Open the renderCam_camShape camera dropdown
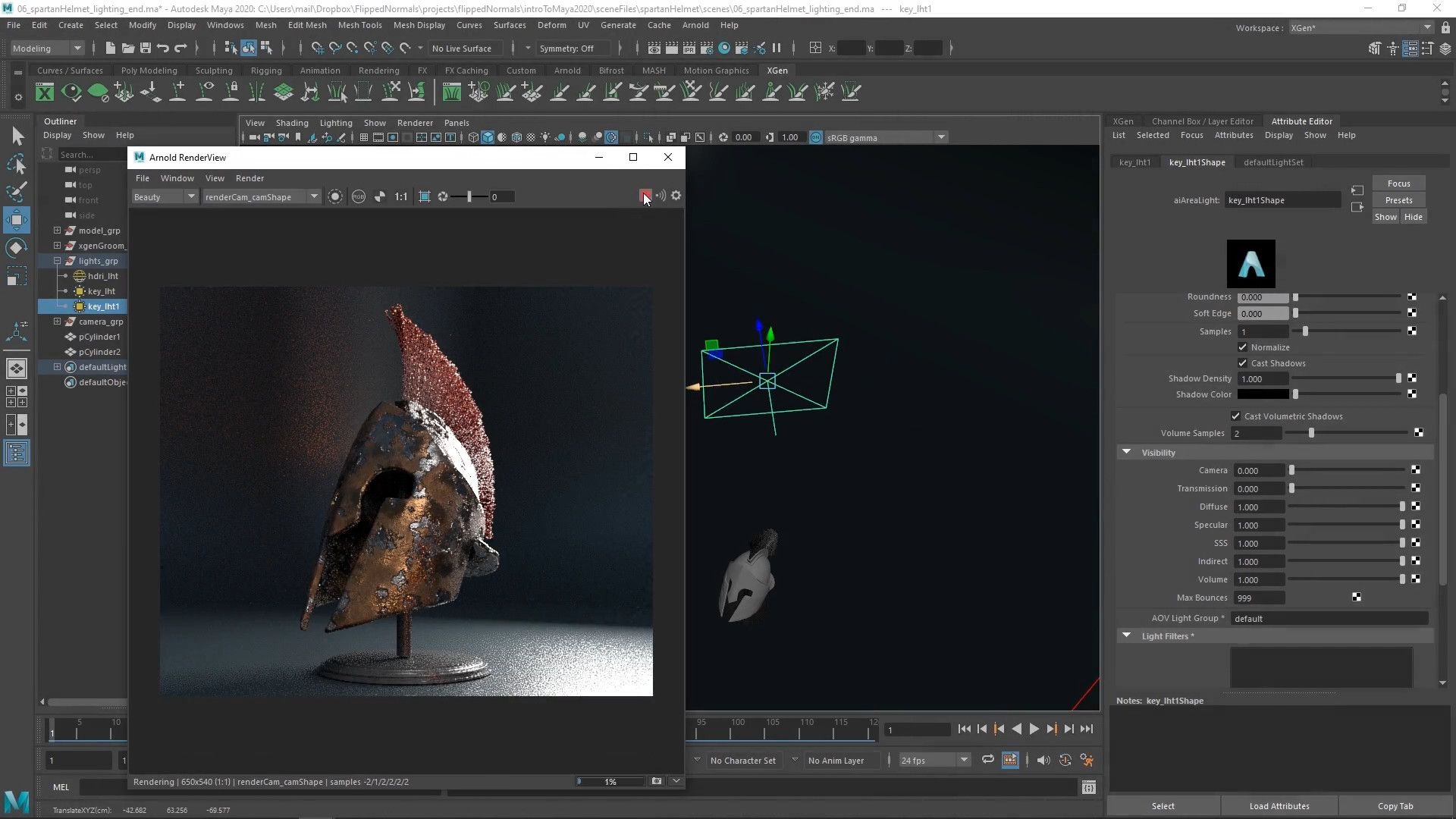 [261, 196]
